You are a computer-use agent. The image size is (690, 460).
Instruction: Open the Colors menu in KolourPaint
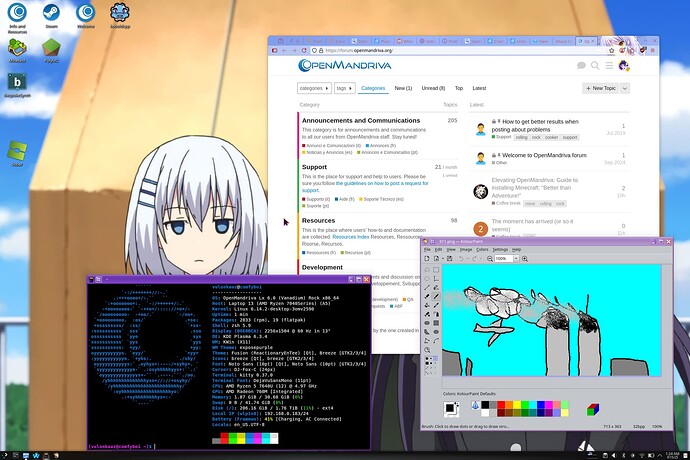tap(482, 250)
